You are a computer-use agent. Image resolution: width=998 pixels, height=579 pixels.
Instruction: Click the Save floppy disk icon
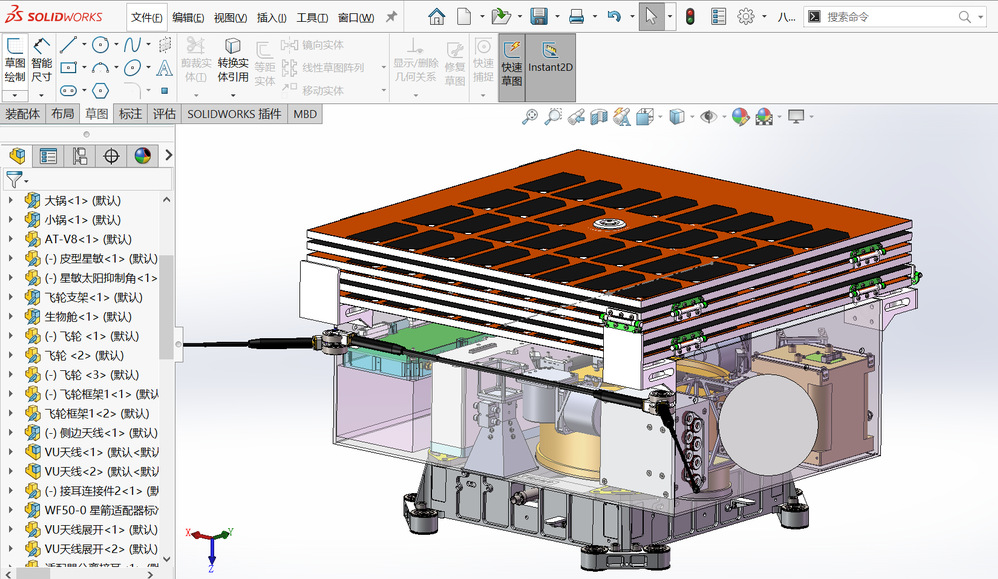click(x=539, y=16)
